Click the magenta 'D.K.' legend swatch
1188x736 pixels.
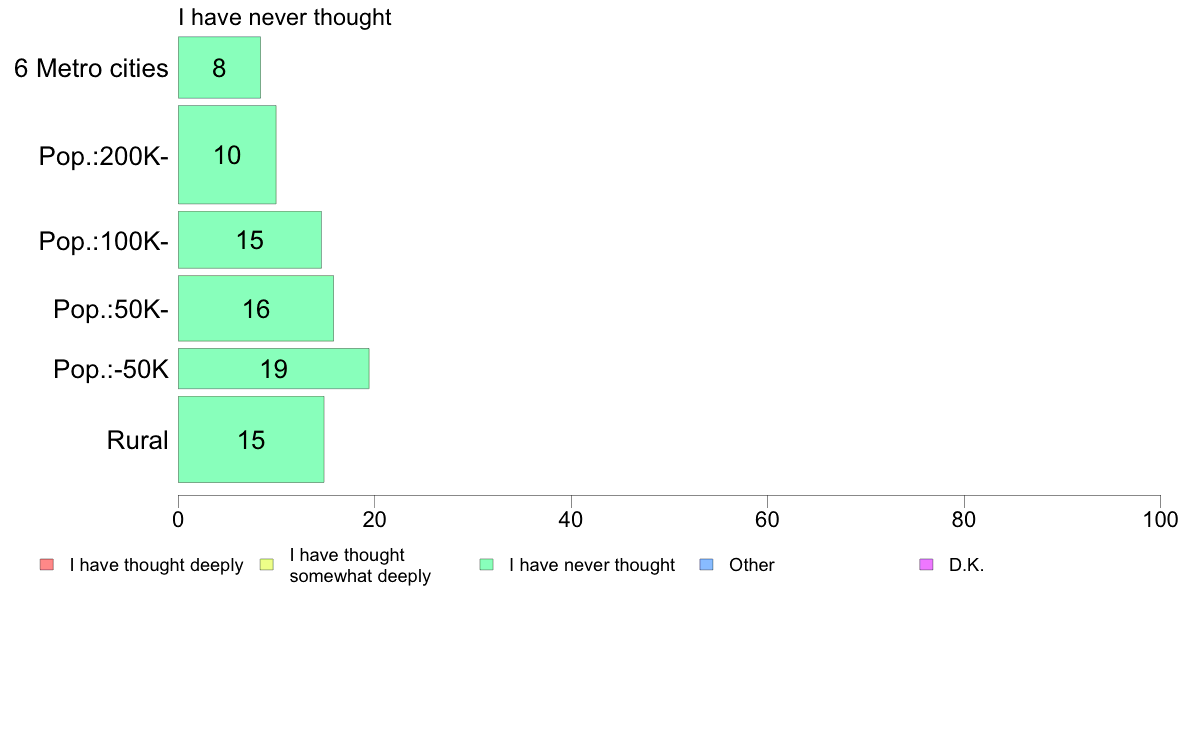(x=926, y=565)
